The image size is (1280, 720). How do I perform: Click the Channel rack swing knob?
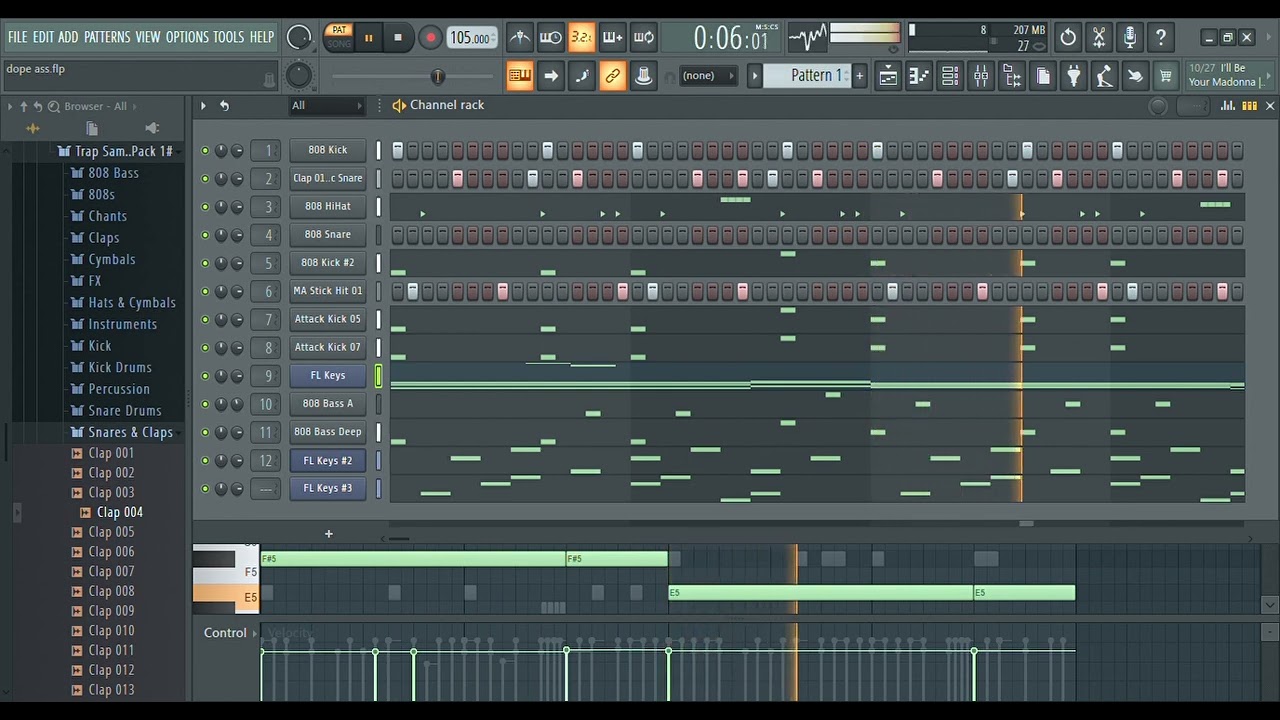pyautogui.click(x=1158, y=106)
